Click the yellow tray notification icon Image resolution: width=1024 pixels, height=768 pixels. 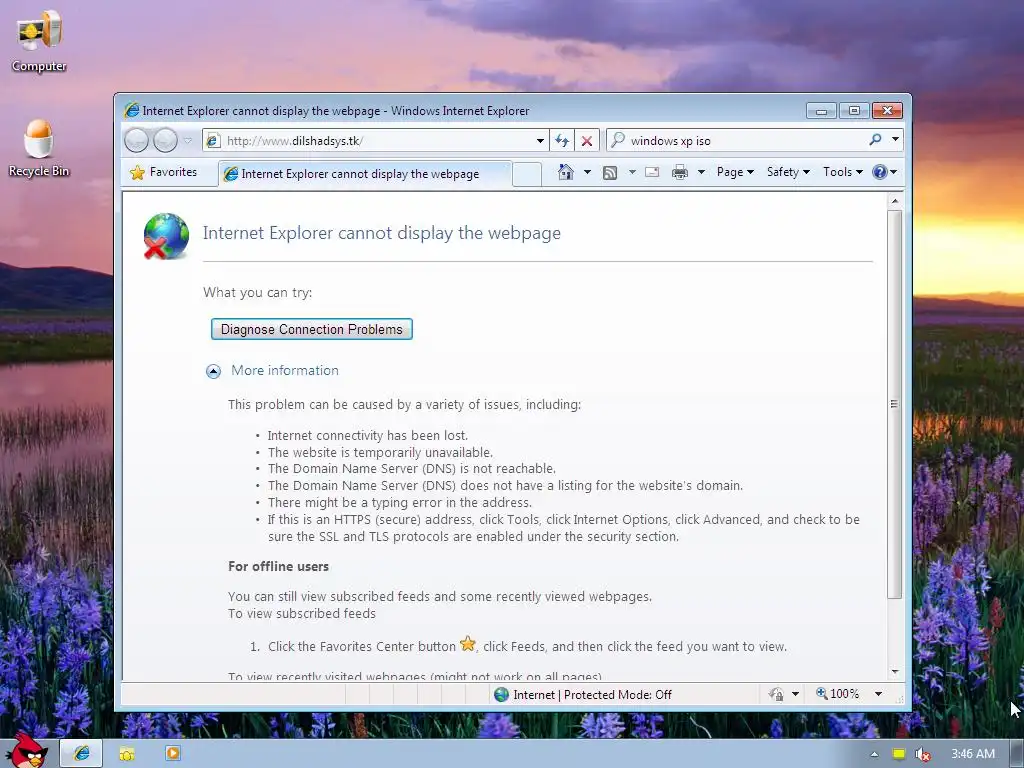899,754
